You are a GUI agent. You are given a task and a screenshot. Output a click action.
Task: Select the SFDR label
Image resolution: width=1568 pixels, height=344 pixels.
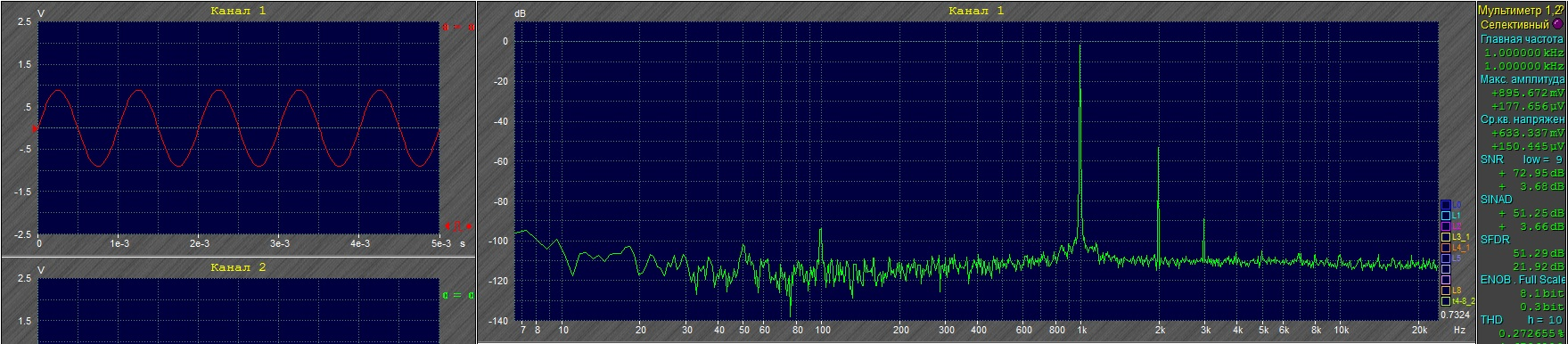coord(1496,240)
